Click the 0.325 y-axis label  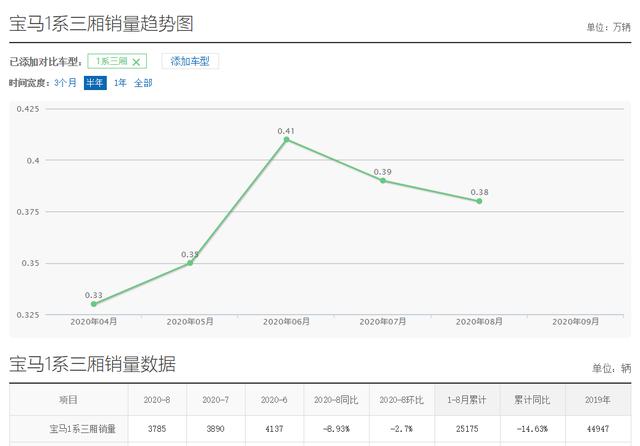(x=28, y=315)
